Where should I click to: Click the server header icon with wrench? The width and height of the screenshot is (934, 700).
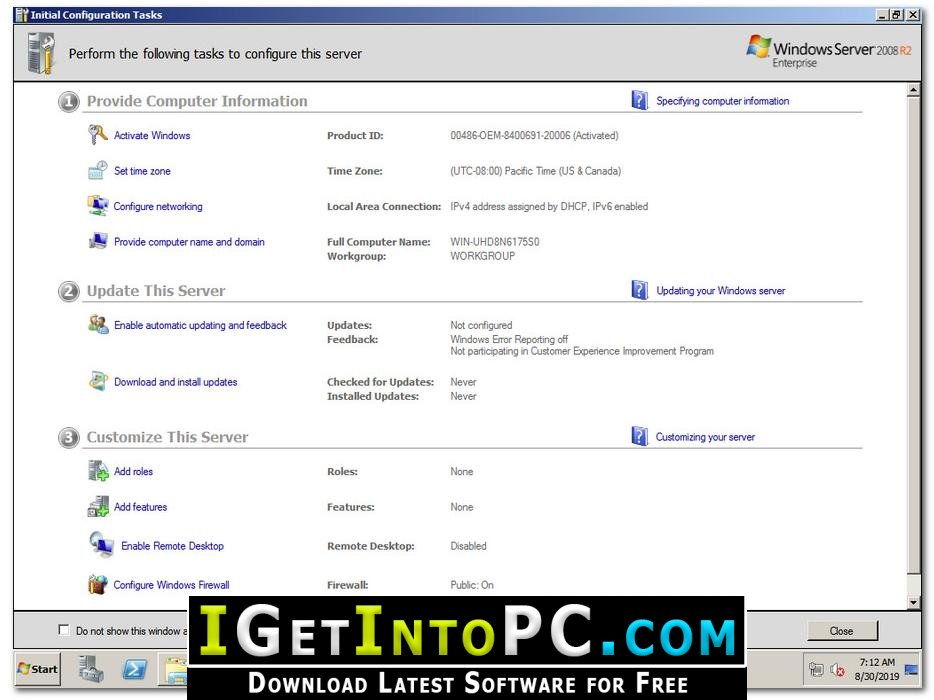[x=41, y=53]
